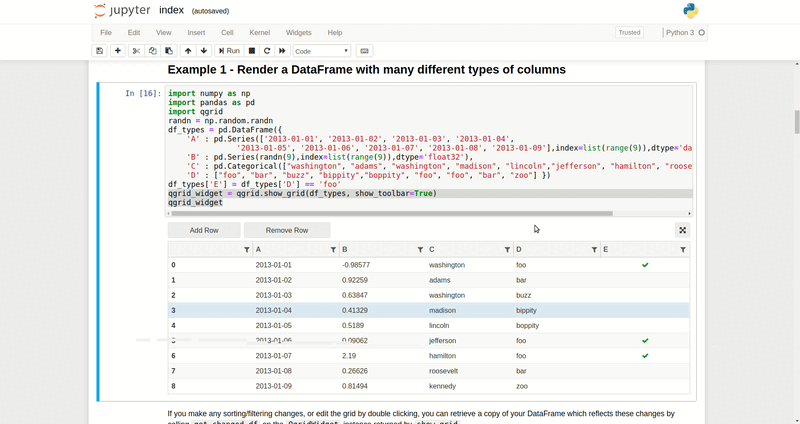Click the Python logo icon
This screenshot has width=800, height=424.
[691, 11]
